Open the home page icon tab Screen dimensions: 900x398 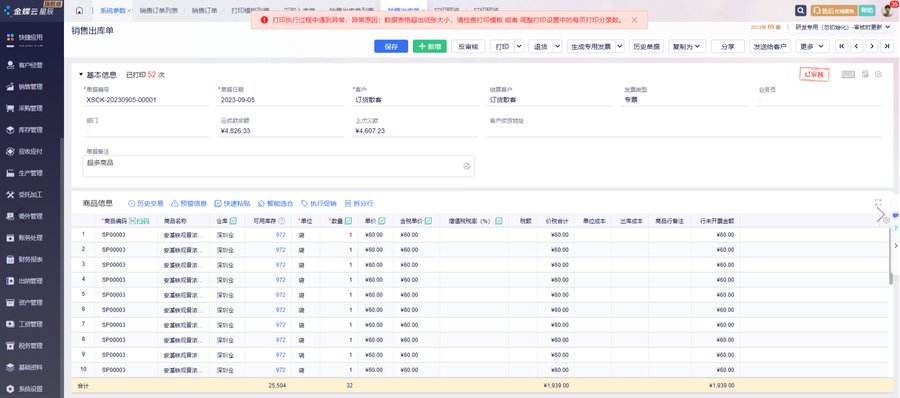pos(79,10)
